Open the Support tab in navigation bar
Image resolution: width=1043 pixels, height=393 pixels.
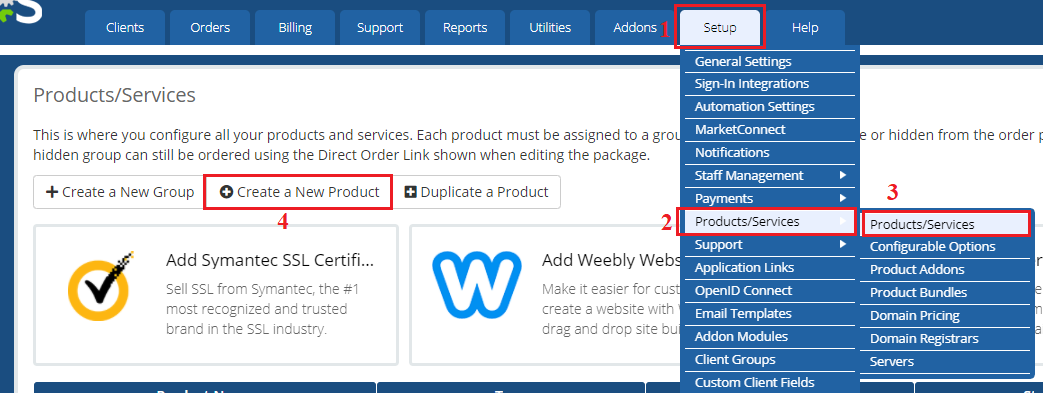(x=380, y=27)
